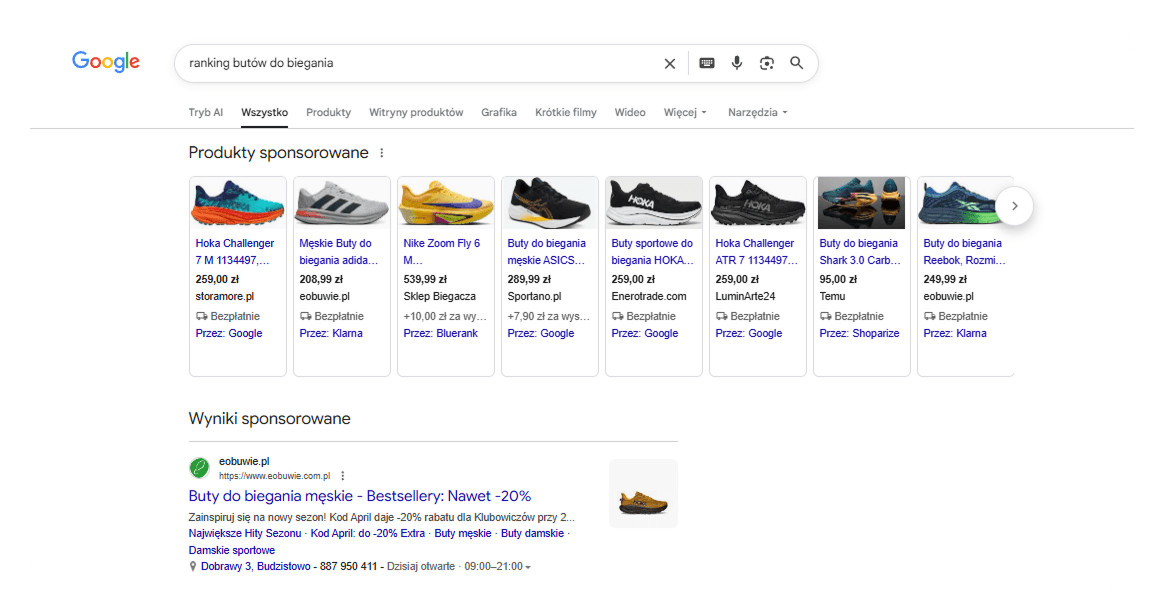Click the seller name LuminArte24

(745, 296)
